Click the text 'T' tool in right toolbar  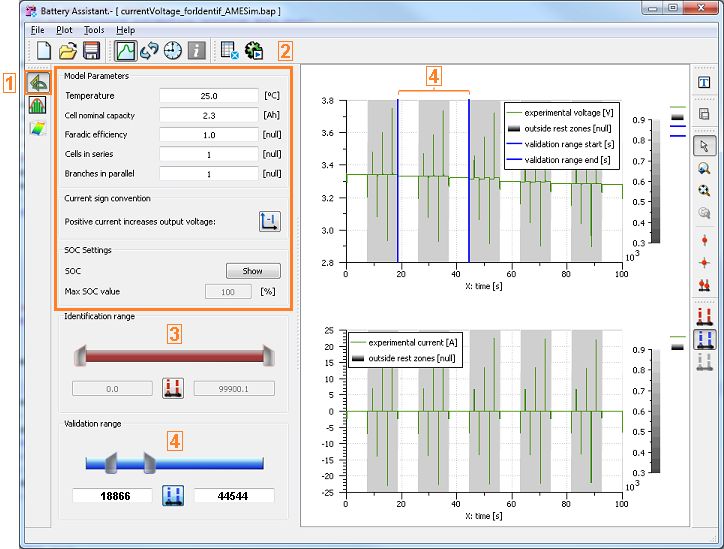[704, 82]
